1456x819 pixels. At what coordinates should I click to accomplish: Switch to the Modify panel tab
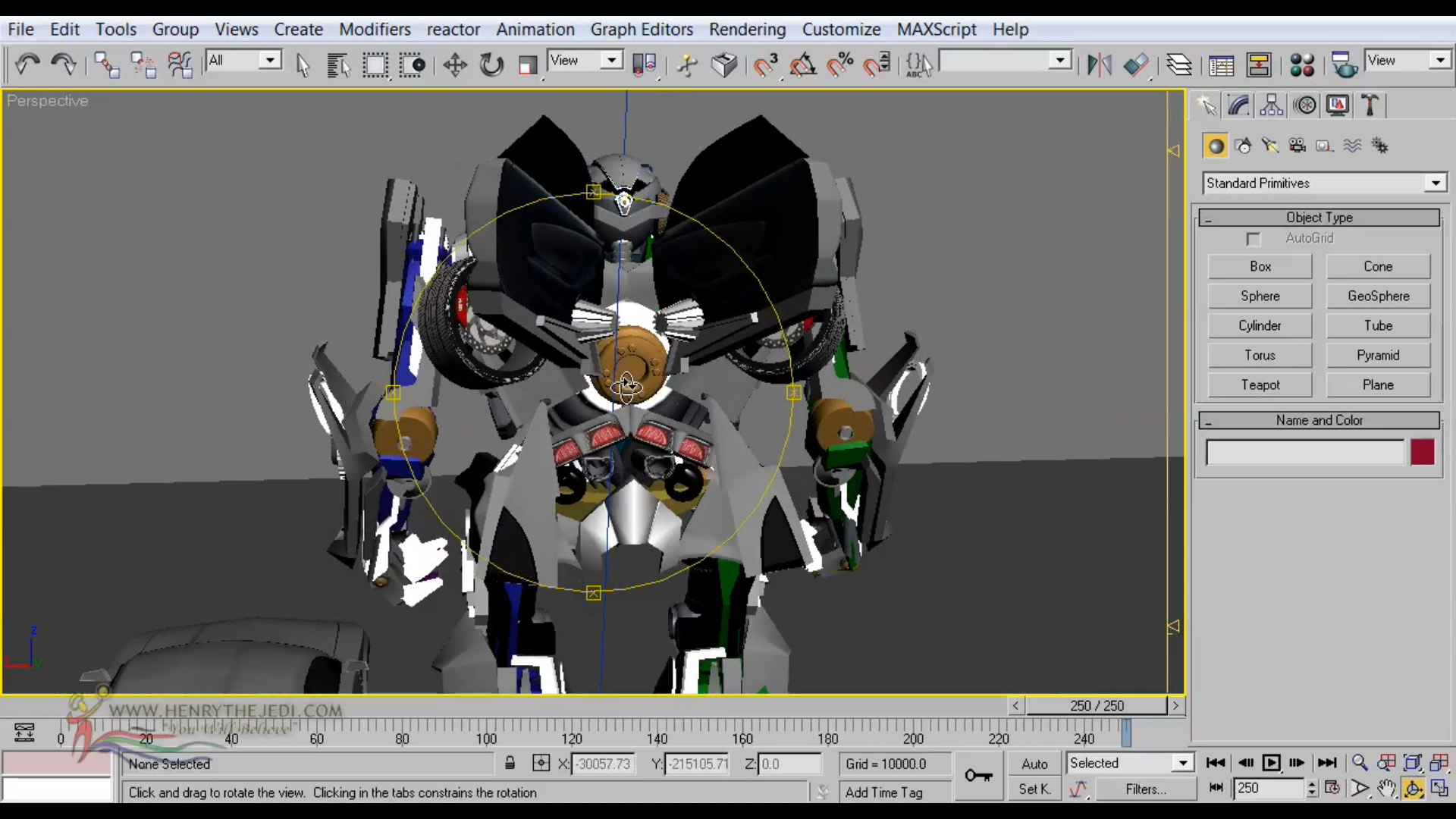[x=1239, y=105]
